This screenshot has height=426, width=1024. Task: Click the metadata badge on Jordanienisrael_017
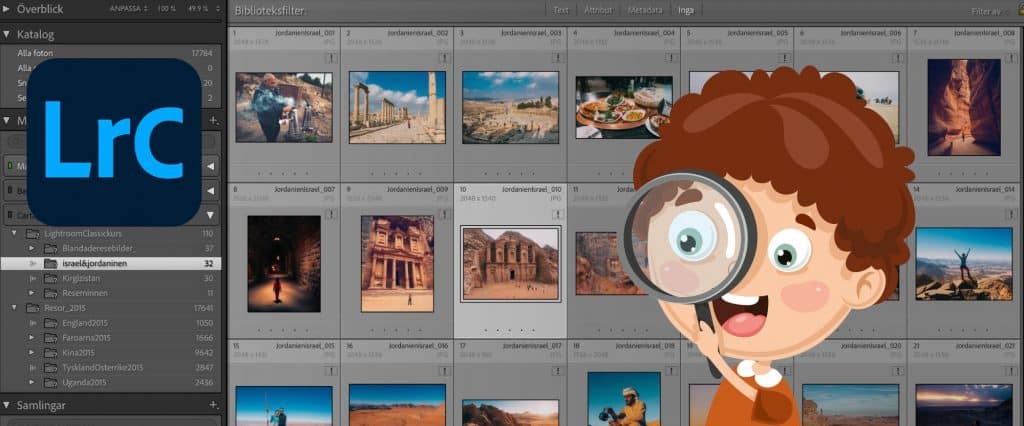click(558, 371)
